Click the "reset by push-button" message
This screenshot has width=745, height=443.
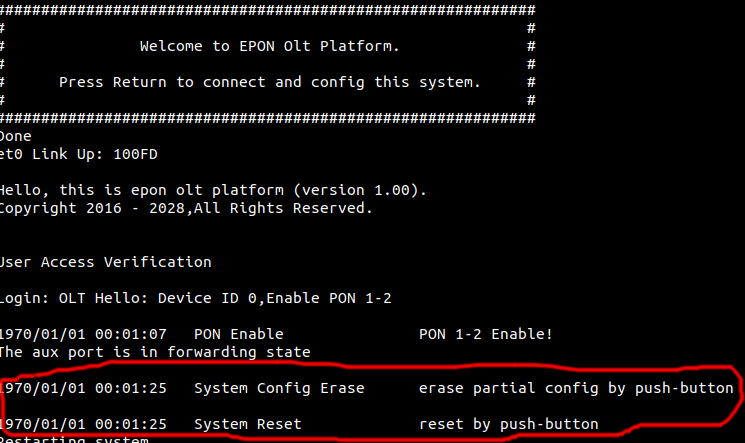(x=508, y=424)
